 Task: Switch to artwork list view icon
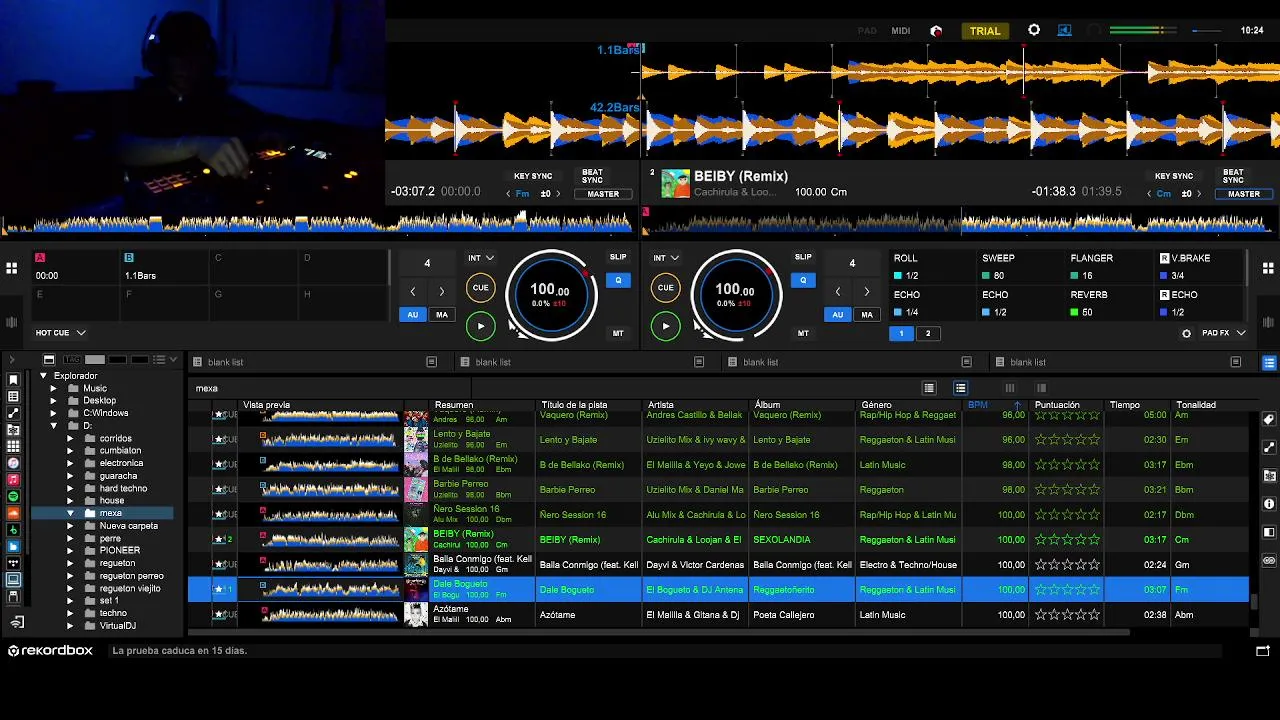click(x=960, y=388)
